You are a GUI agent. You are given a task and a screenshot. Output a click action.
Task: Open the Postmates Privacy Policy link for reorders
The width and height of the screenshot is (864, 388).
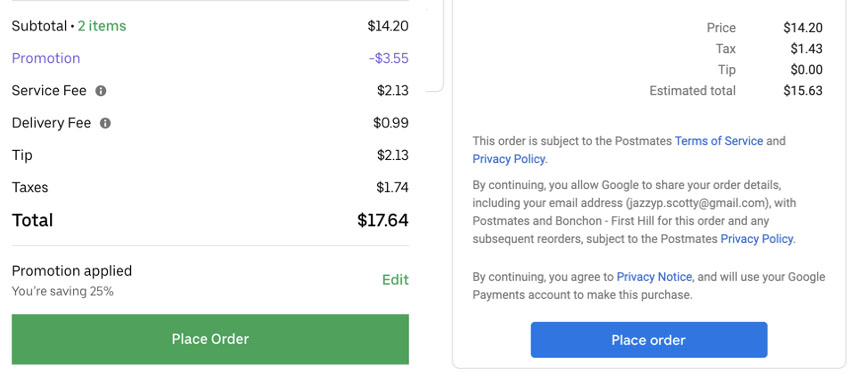[x=757, y=239]
